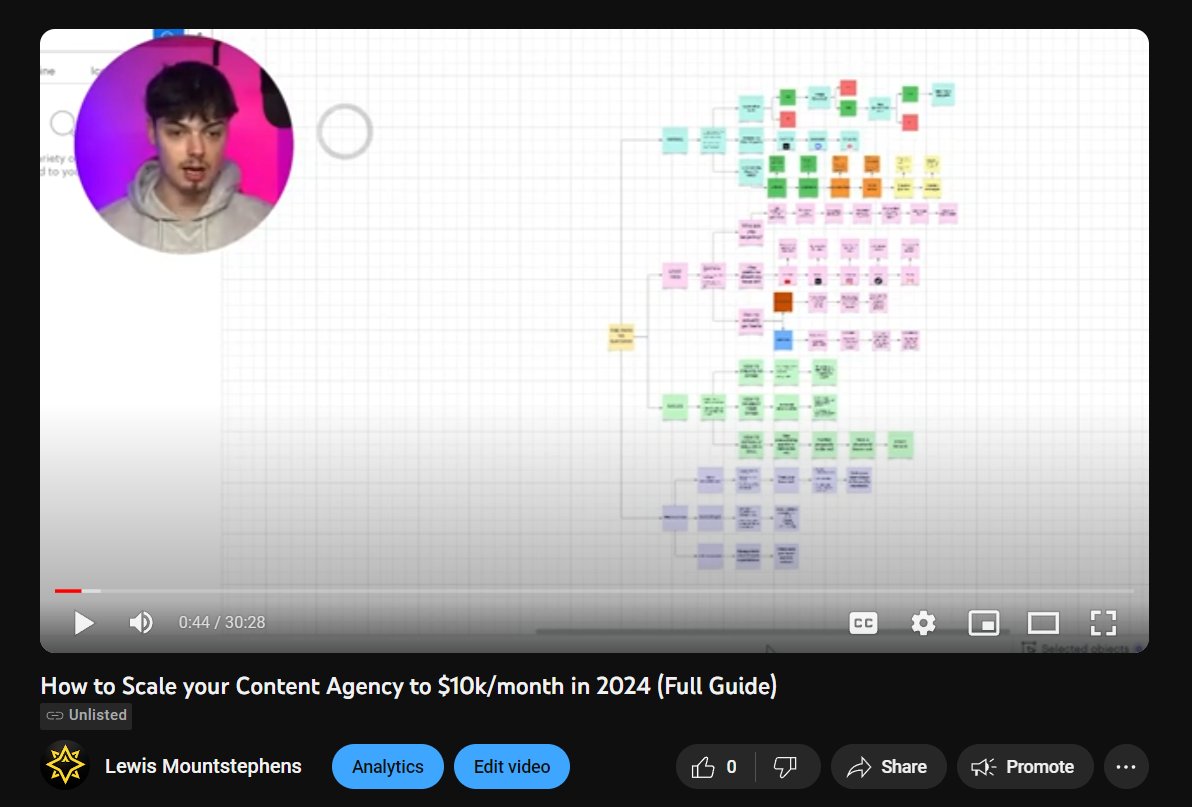Click the Lewis Mountstephens channel name
1192x807 pixels.
pyautogui.click(x=203, y=766)
